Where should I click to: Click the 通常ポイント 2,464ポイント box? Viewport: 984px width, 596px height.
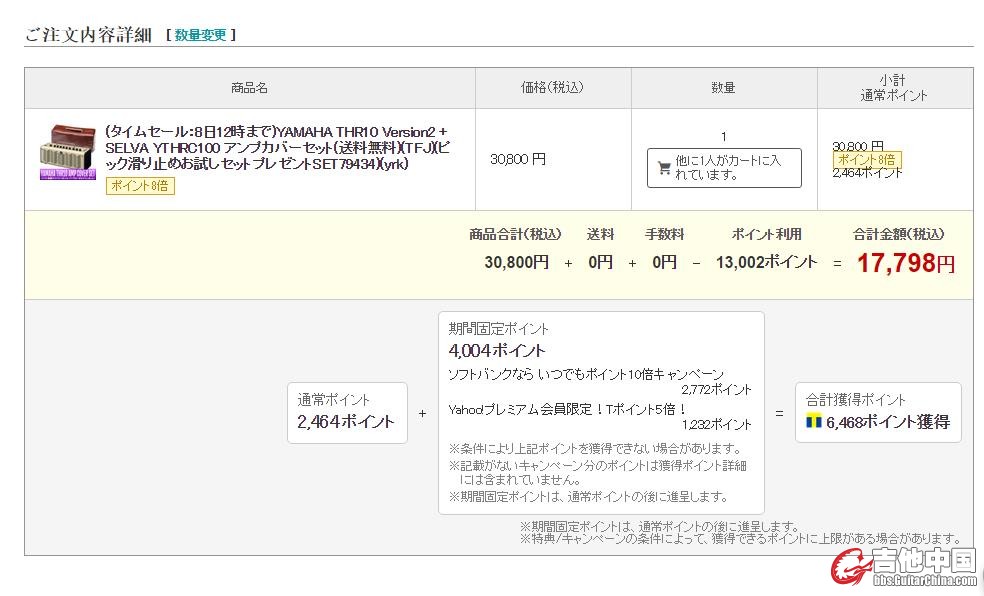click(x=347, y=413)
